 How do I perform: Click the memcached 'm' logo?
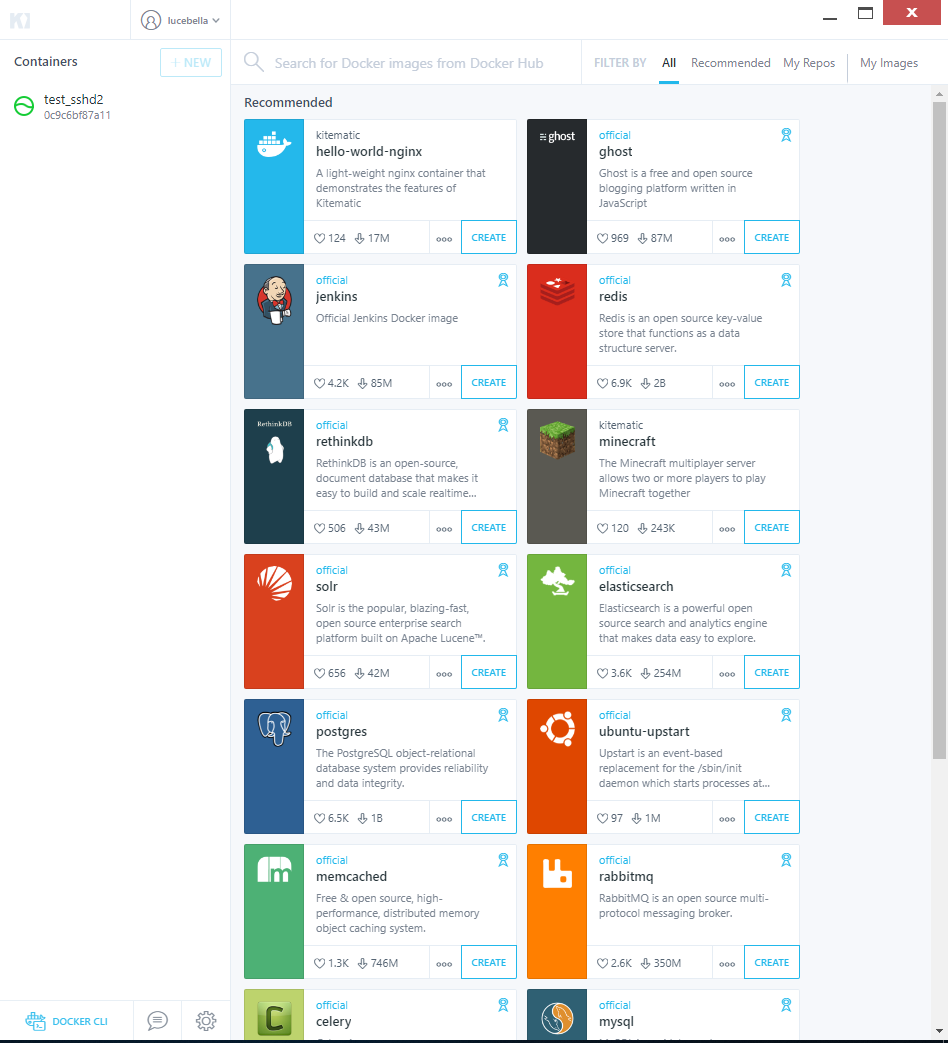274,869
